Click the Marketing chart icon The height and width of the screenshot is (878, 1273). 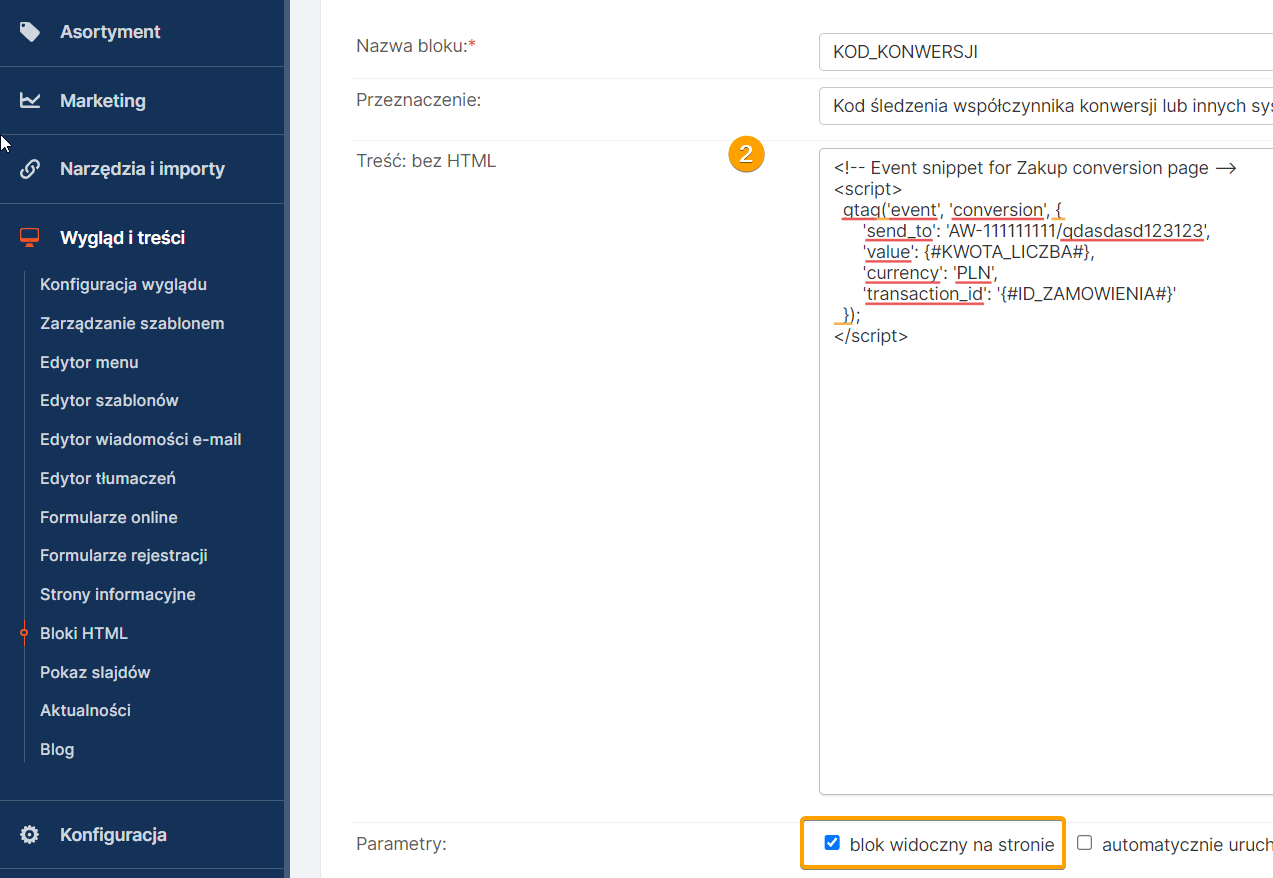30,101
